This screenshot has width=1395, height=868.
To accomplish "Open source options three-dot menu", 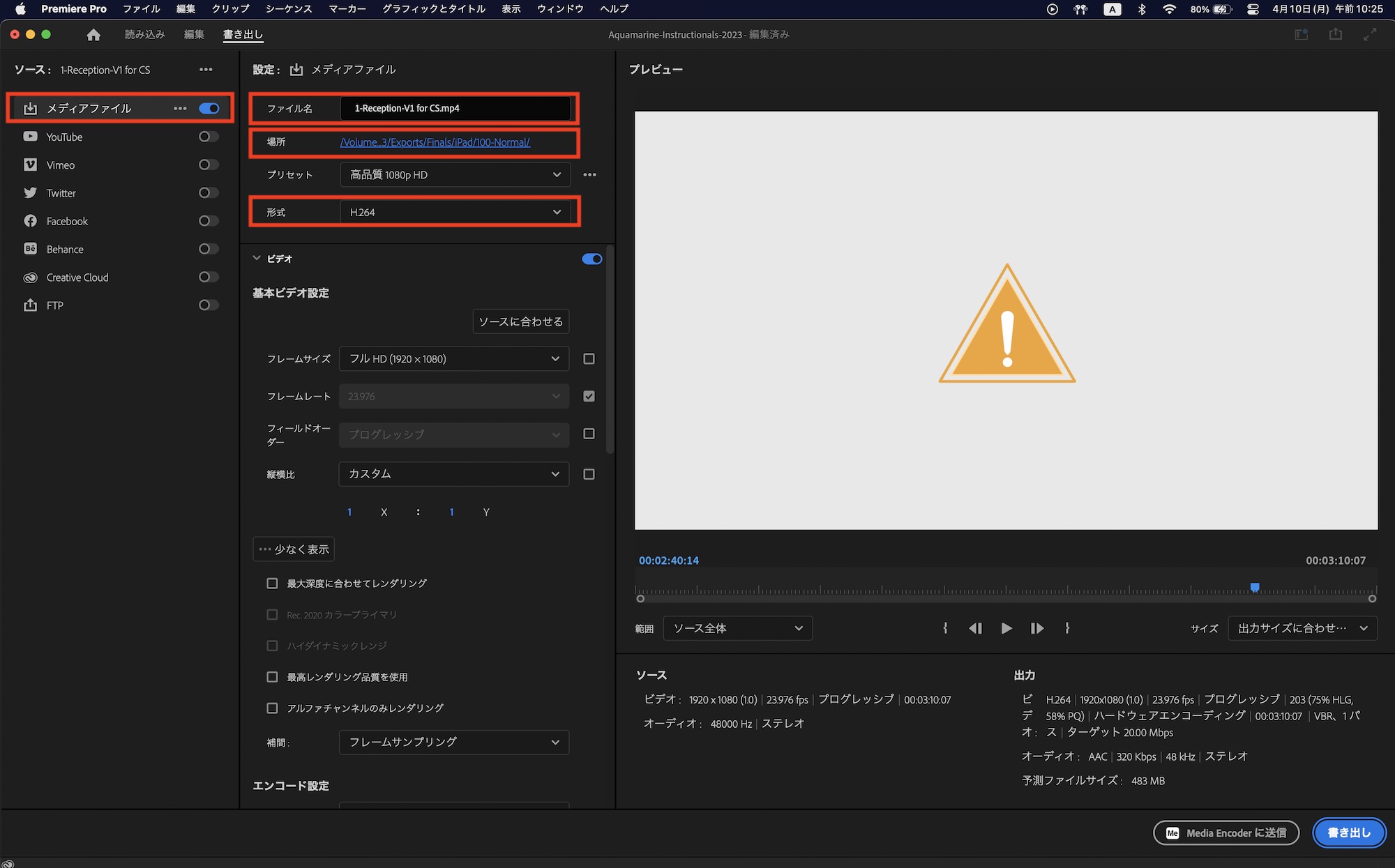I will 206,70.
